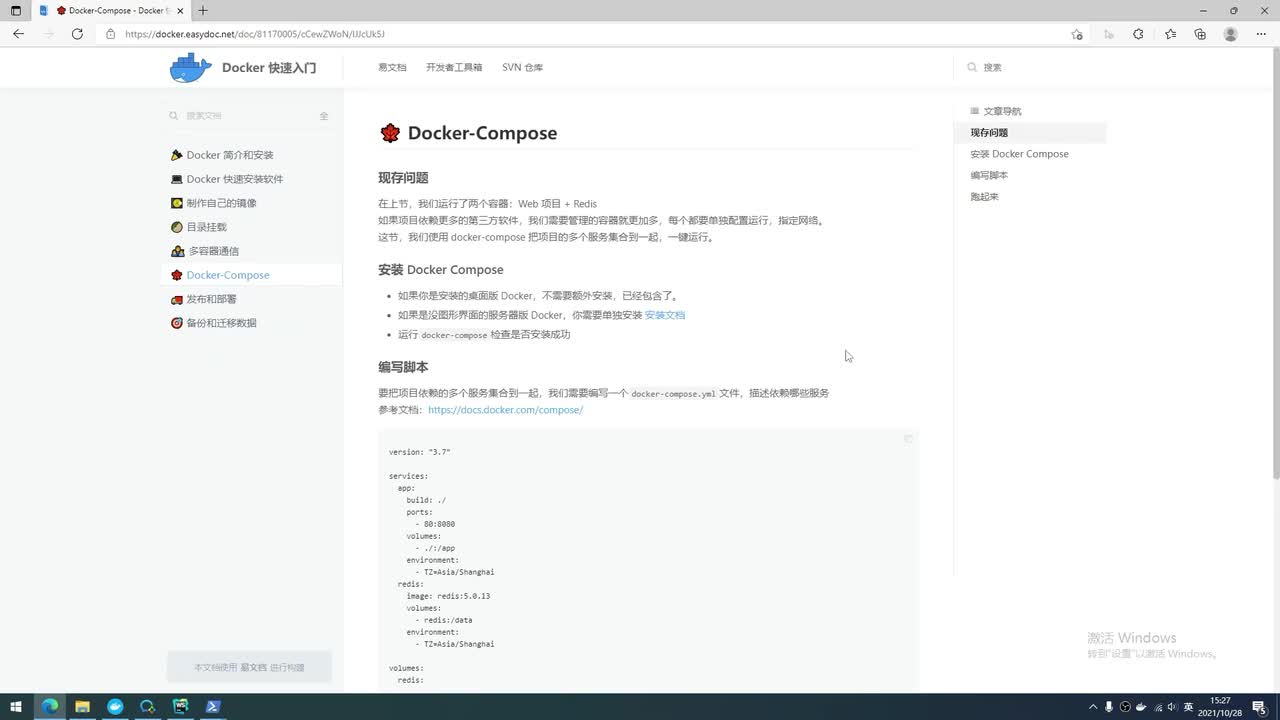Open the Extensions puzzle icon

(1138, 34)
